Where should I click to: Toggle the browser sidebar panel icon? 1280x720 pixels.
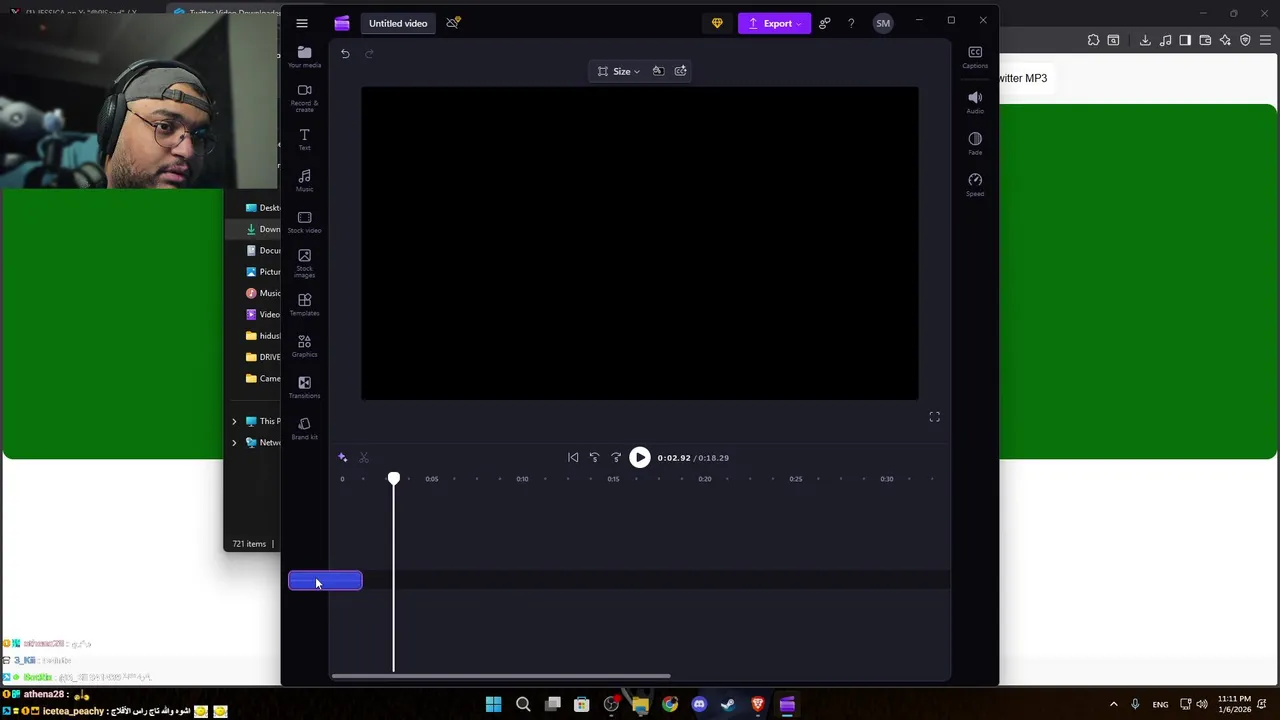point(1185,40)
